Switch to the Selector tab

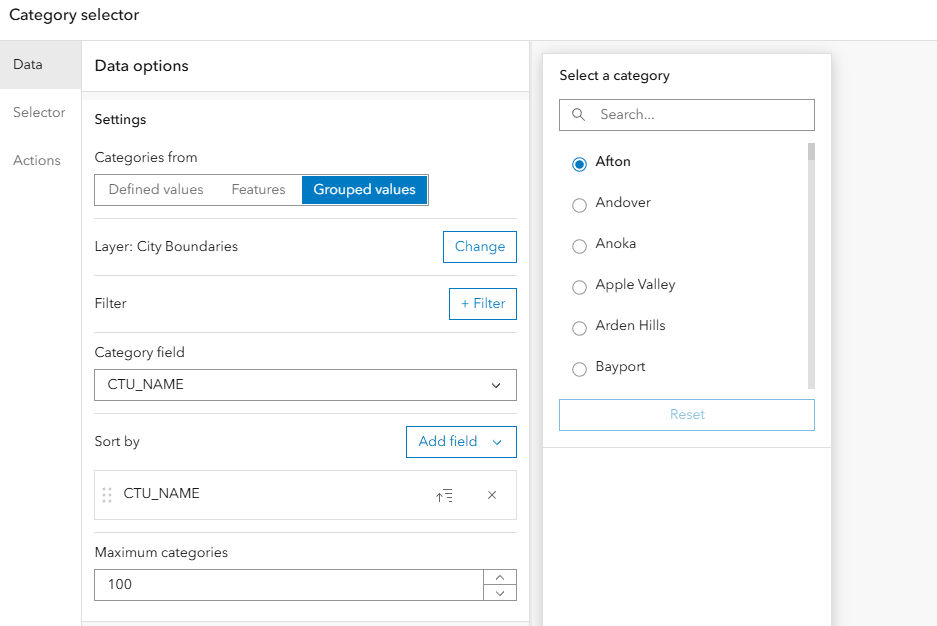tap(39, 113)
